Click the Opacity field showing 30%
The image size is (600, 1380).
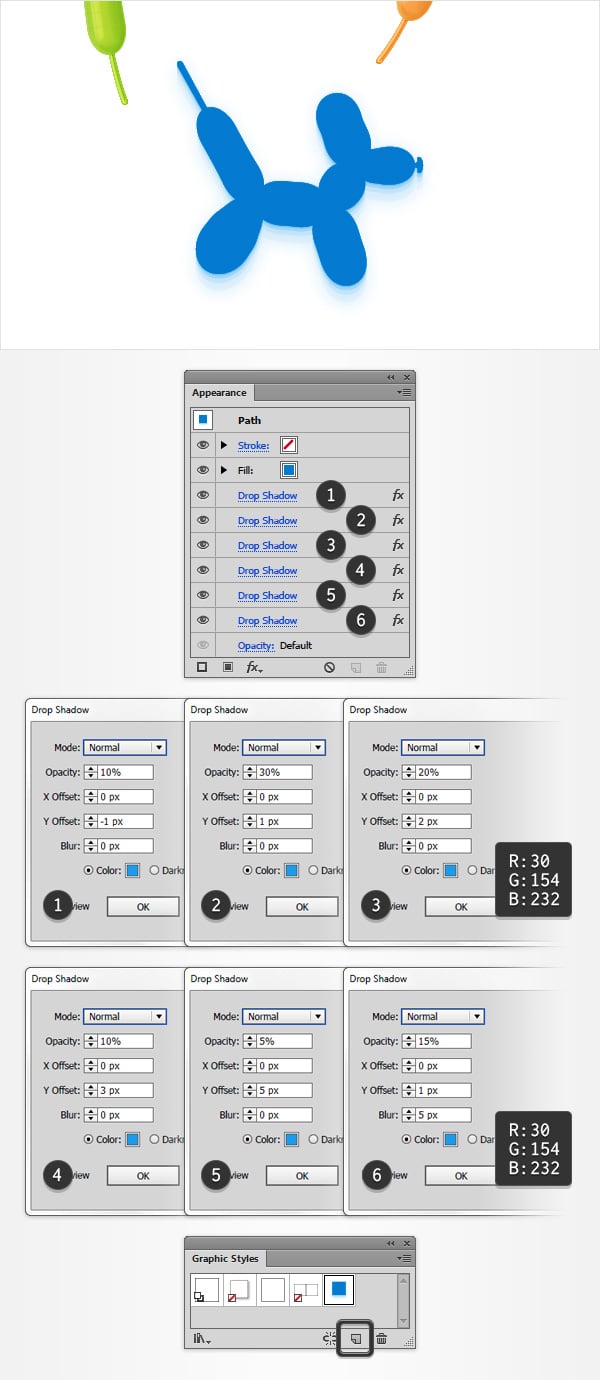pyautogui.click(x=284, y=772)
